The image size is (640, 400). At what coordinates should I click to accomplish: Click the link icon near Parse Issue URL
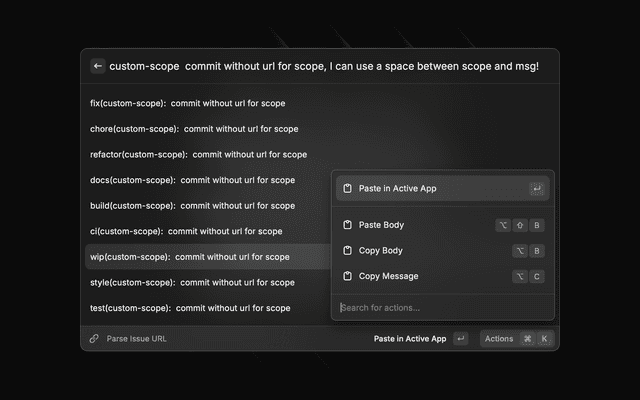(94, 339)
